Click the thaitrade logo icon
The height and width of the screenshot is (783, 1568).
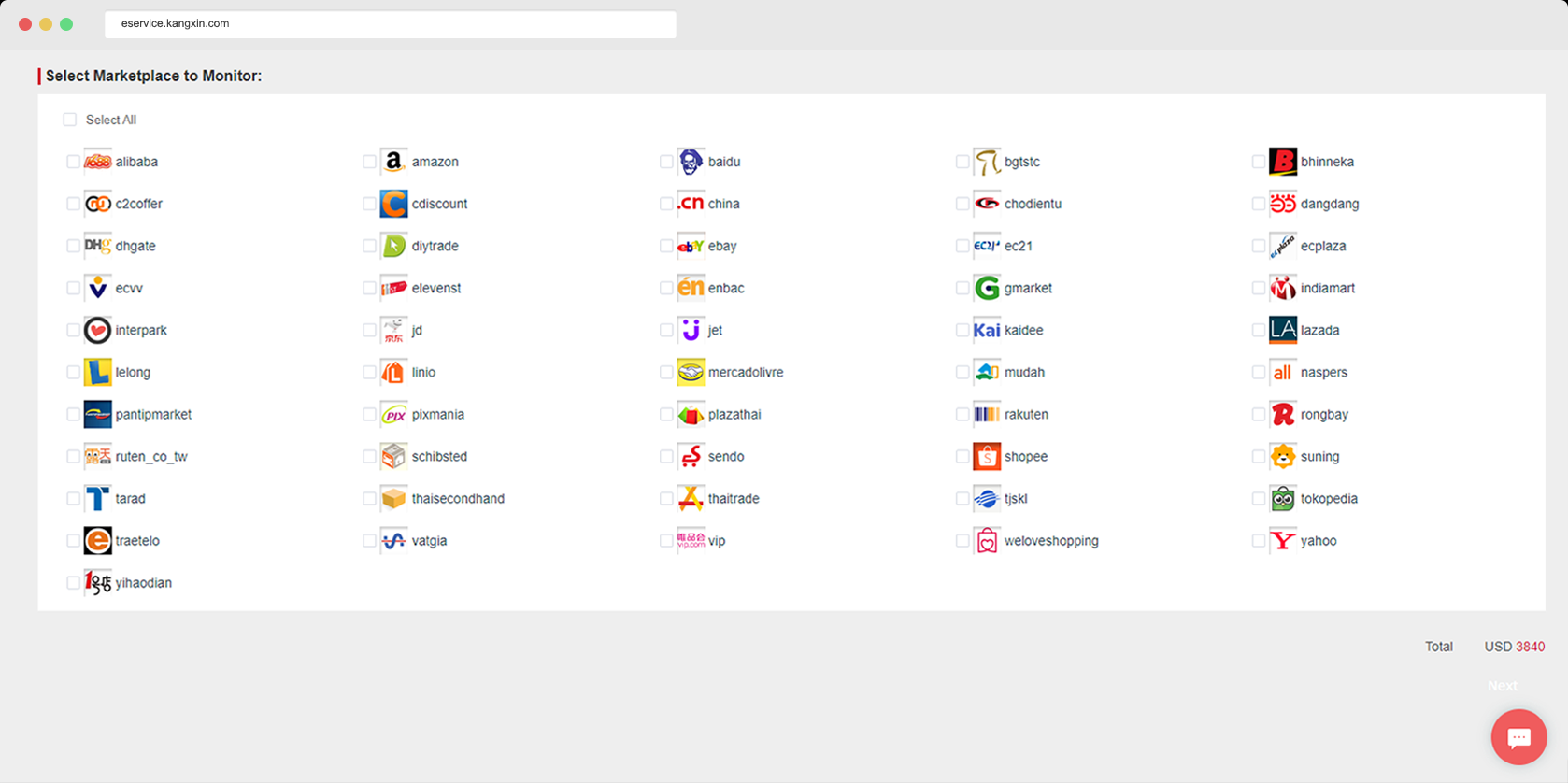(691, 498)
